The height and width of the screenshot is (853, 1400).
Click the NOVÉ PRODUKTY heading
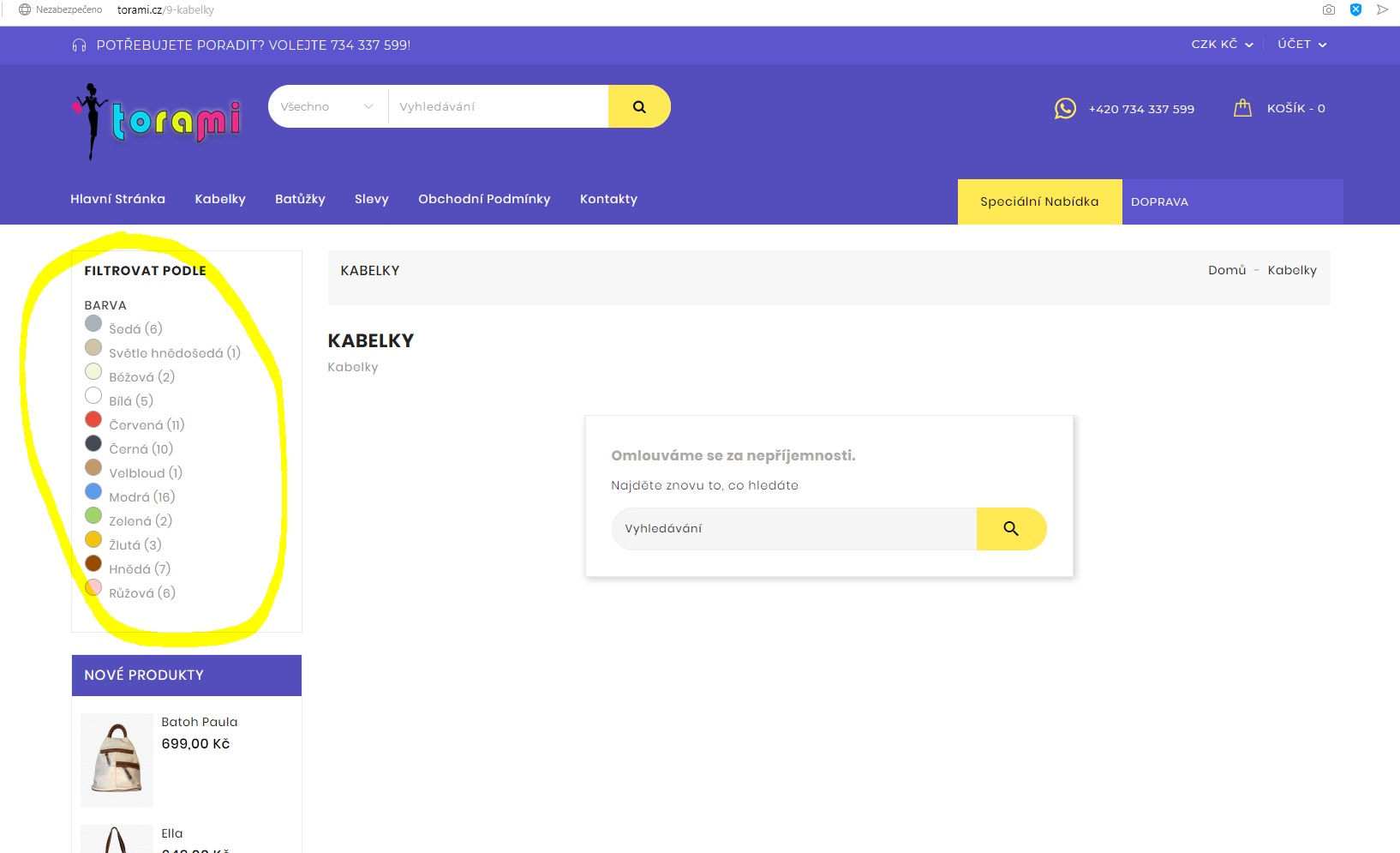pyautogui.click(x=144, y=676)
